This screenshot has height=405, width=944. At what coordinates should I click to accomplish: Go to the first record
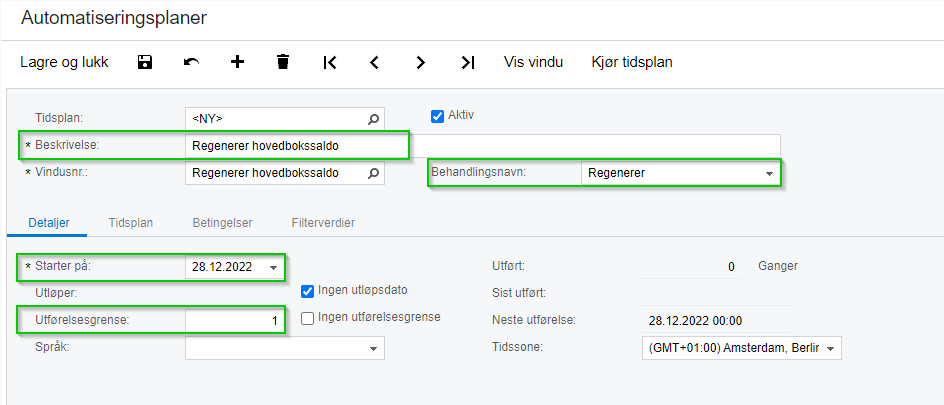tap(329, 62)
